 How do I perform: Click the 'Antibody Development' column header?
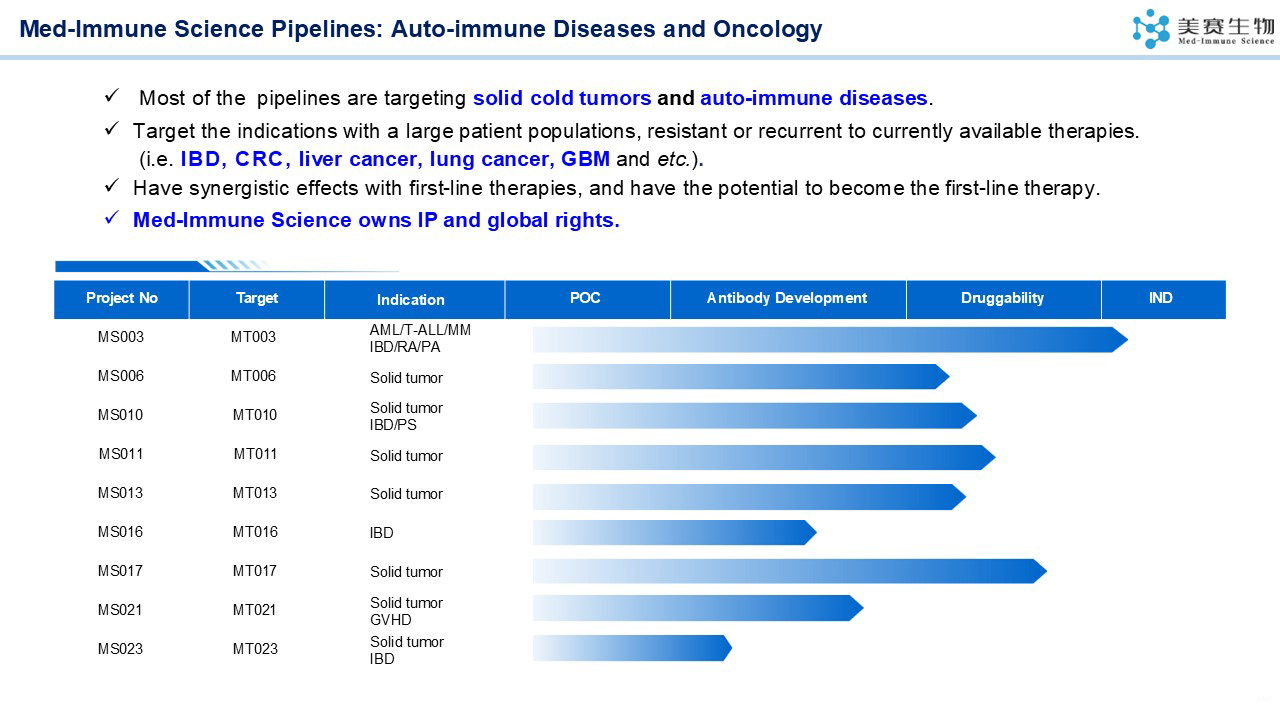(787, 298)
